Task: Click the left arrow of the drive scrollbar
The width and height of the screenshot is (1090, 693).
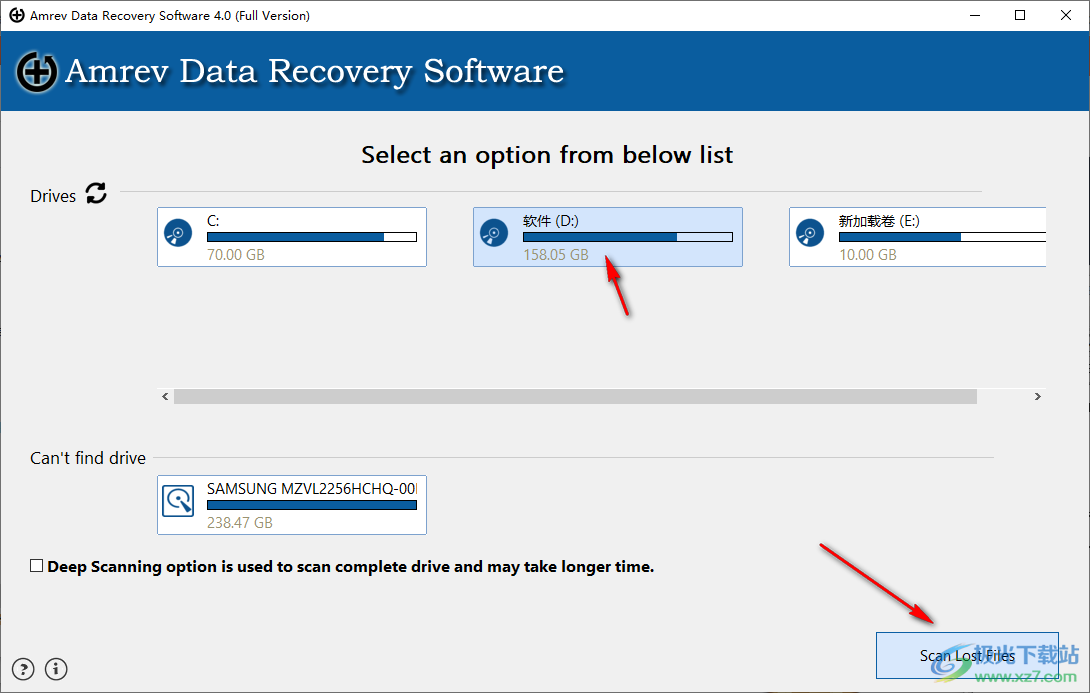Action: pyautogui.click(x=165, y=396)
